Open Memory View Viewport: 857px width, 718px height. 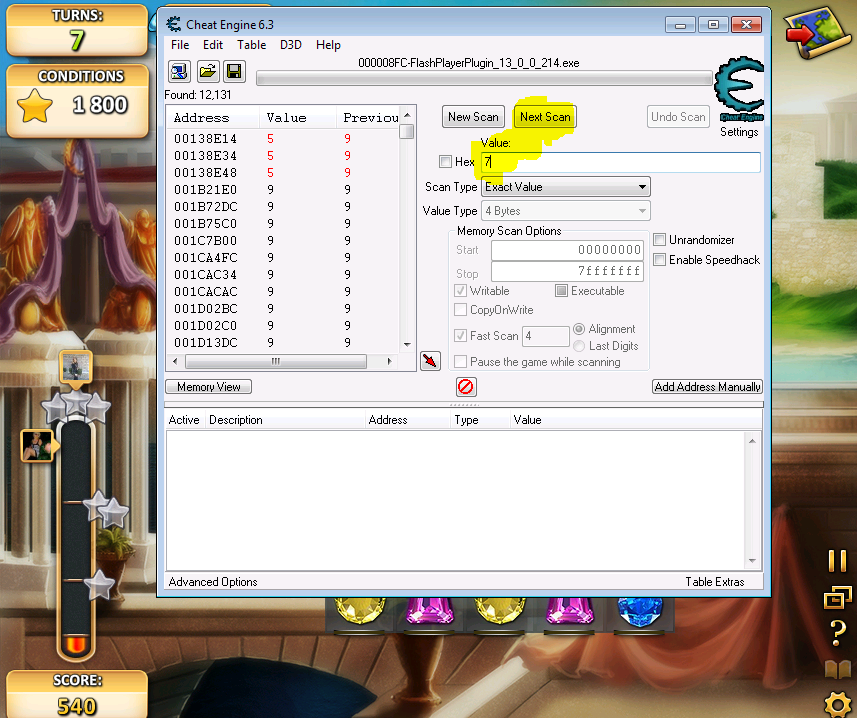pos(208,387)
